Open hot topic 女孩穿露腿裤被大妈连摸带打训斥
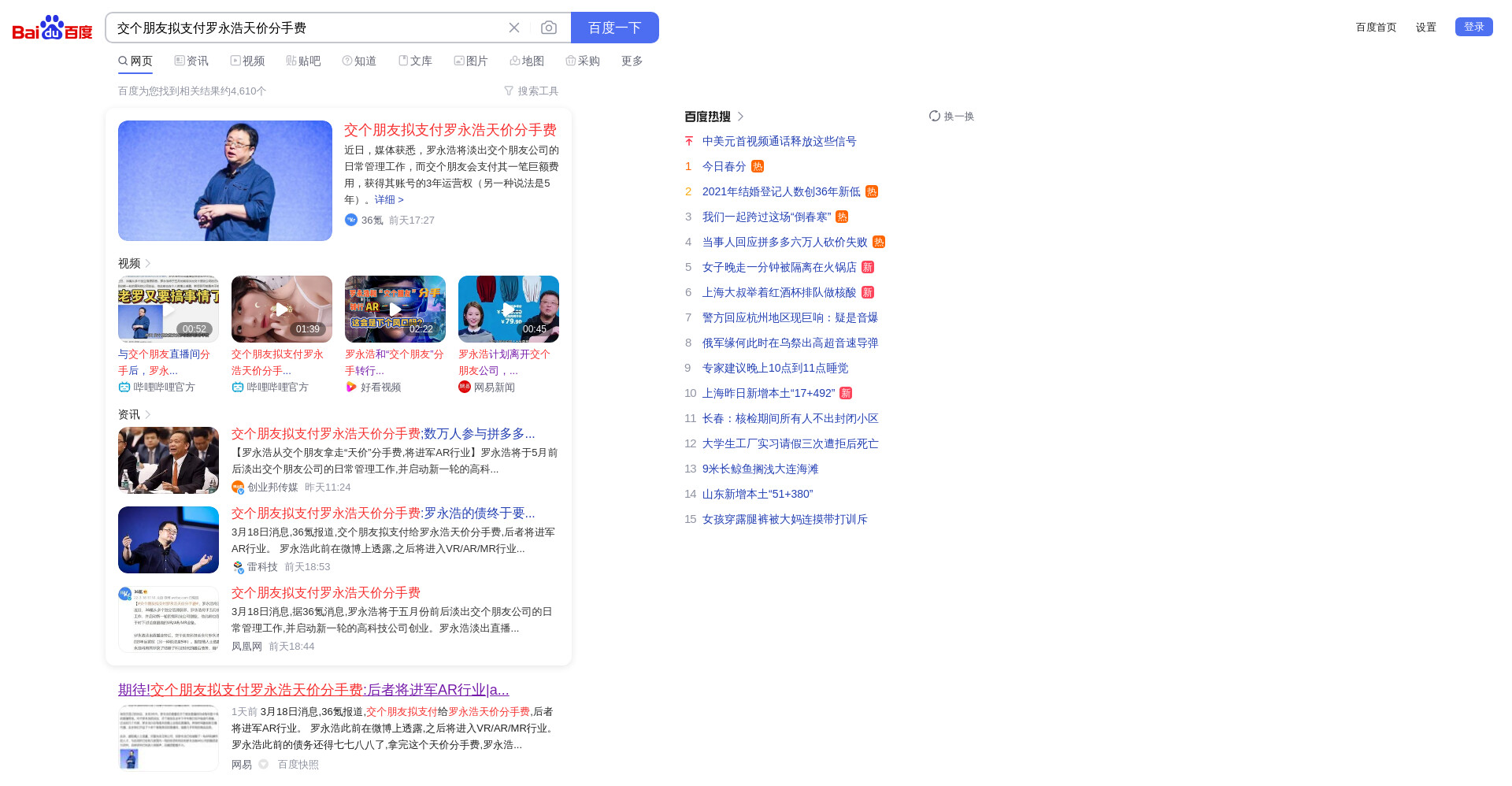The width and height of the screenshot is (1512, 786). pyautogui.click(x=785, y=520)
